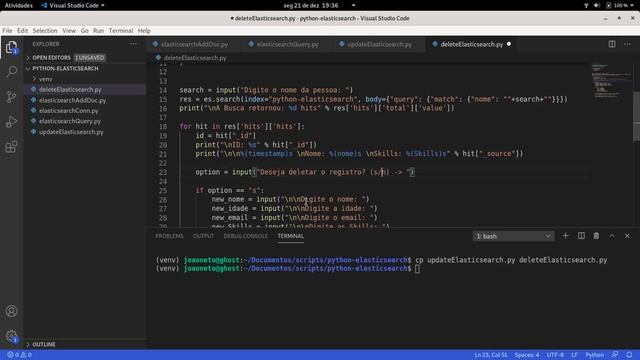The height and width of the screenshot is (360, 640).
Task: Select the Terminal panel tab
Action: 291,236
